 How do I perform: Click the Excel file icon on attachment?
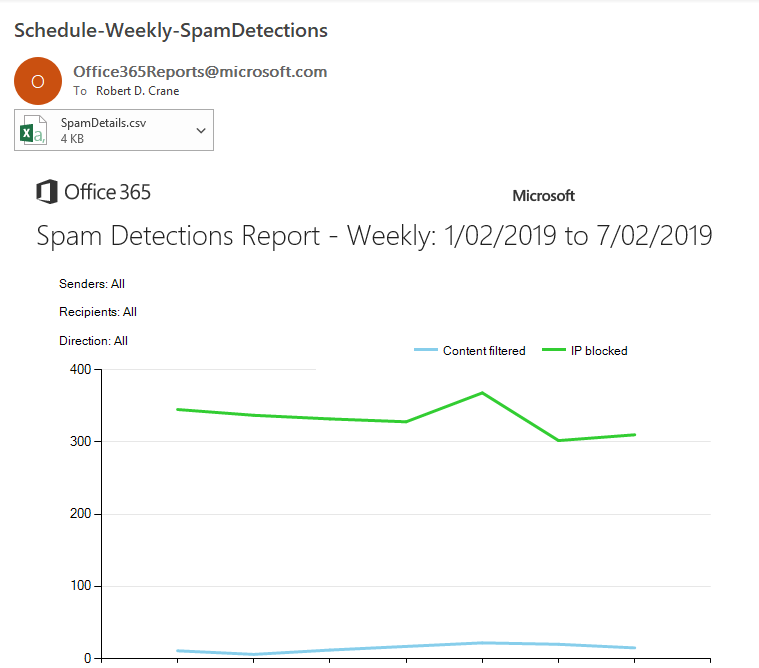tap(34, 130)
